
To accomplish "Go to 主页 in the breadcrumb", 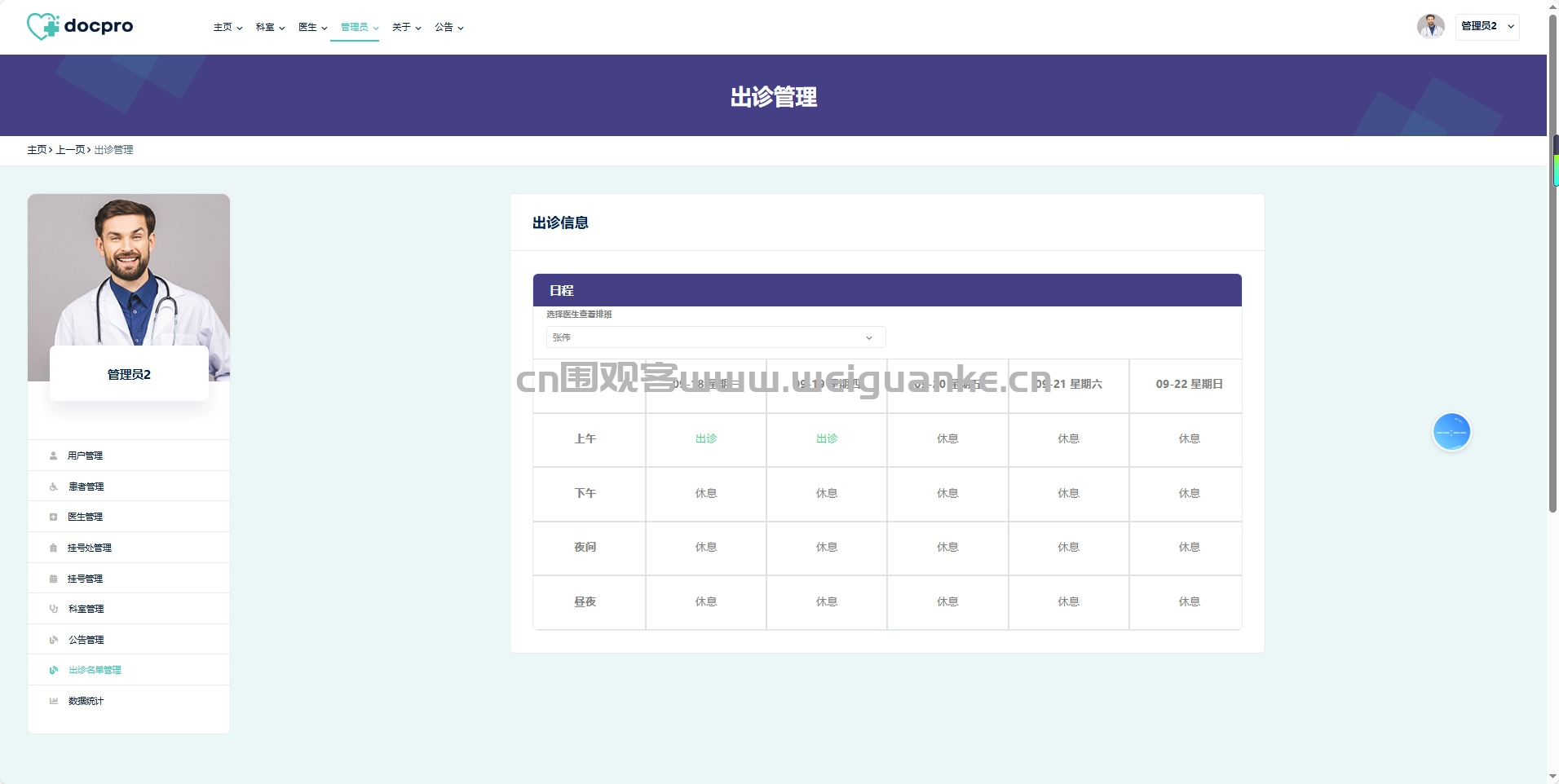I will (37, 150).
